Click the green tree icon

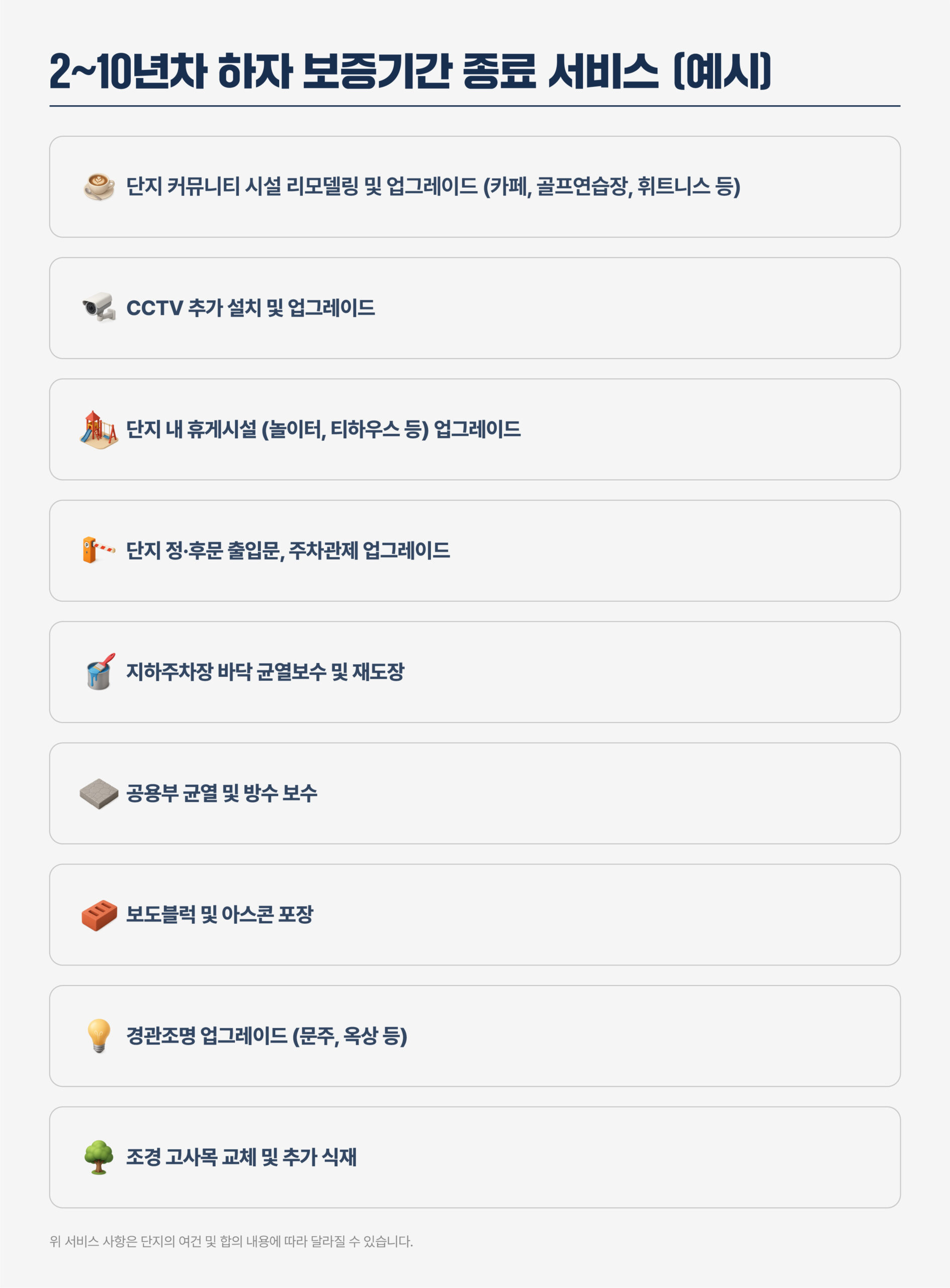[x=99, y=1157]
